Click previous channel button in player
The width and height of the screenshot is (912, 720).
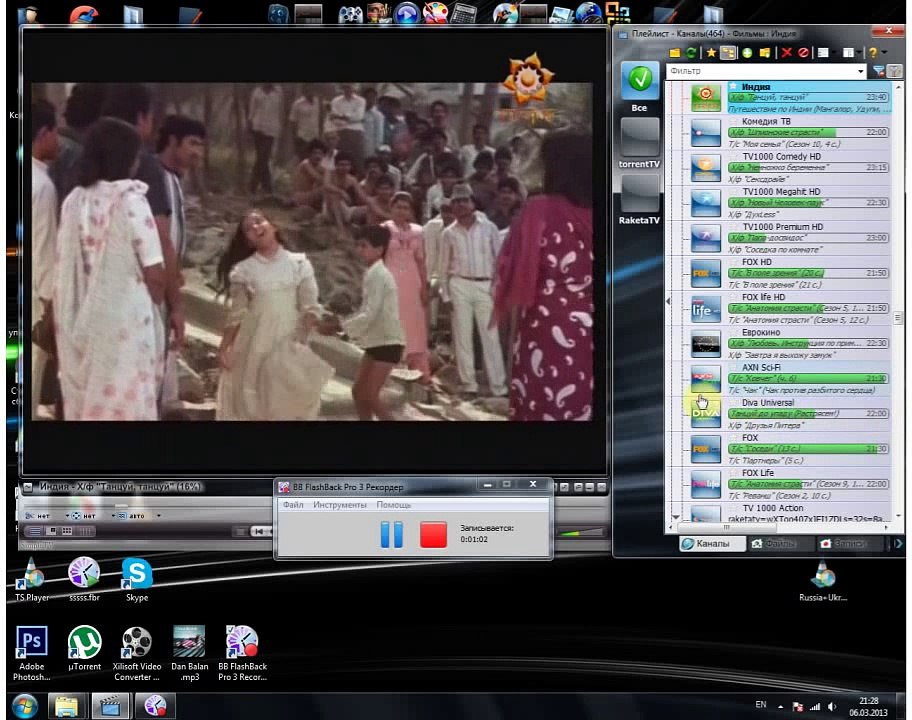(259, 531)
